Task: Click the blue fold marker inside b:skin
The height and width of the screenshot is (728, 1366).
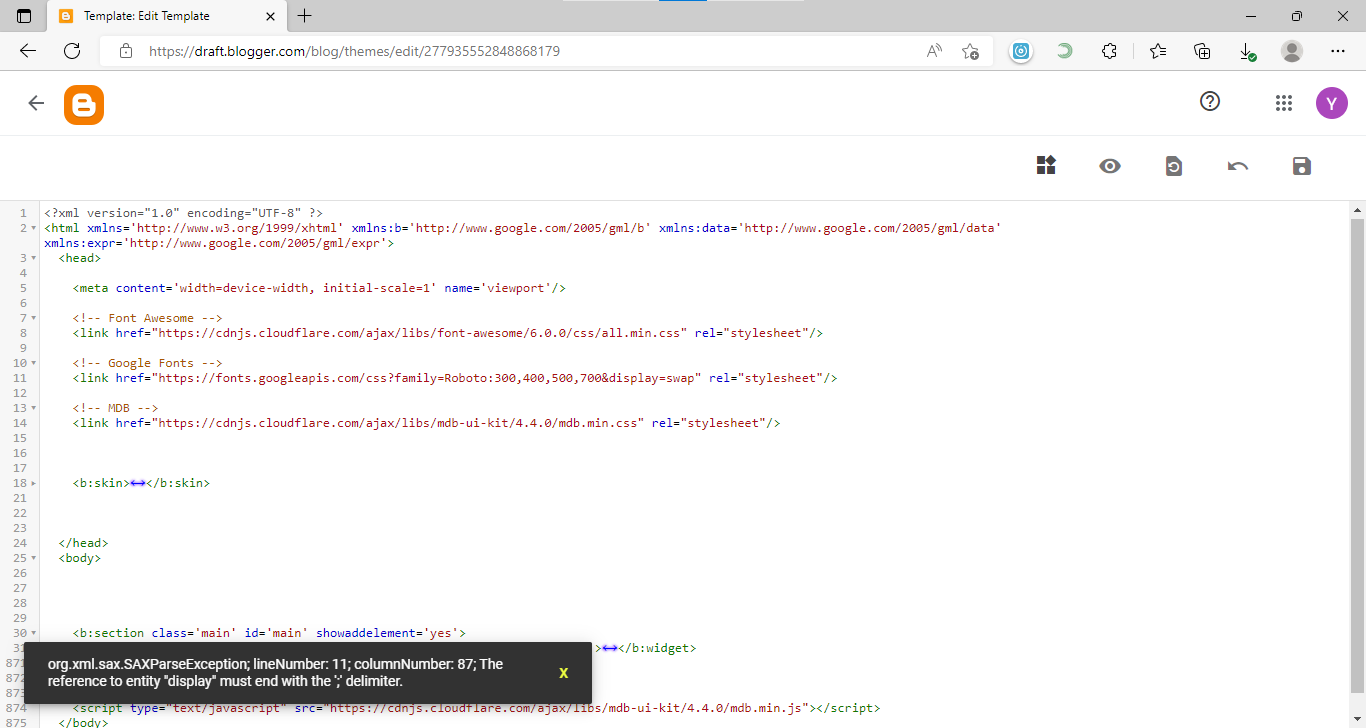Action: point(138,483)
